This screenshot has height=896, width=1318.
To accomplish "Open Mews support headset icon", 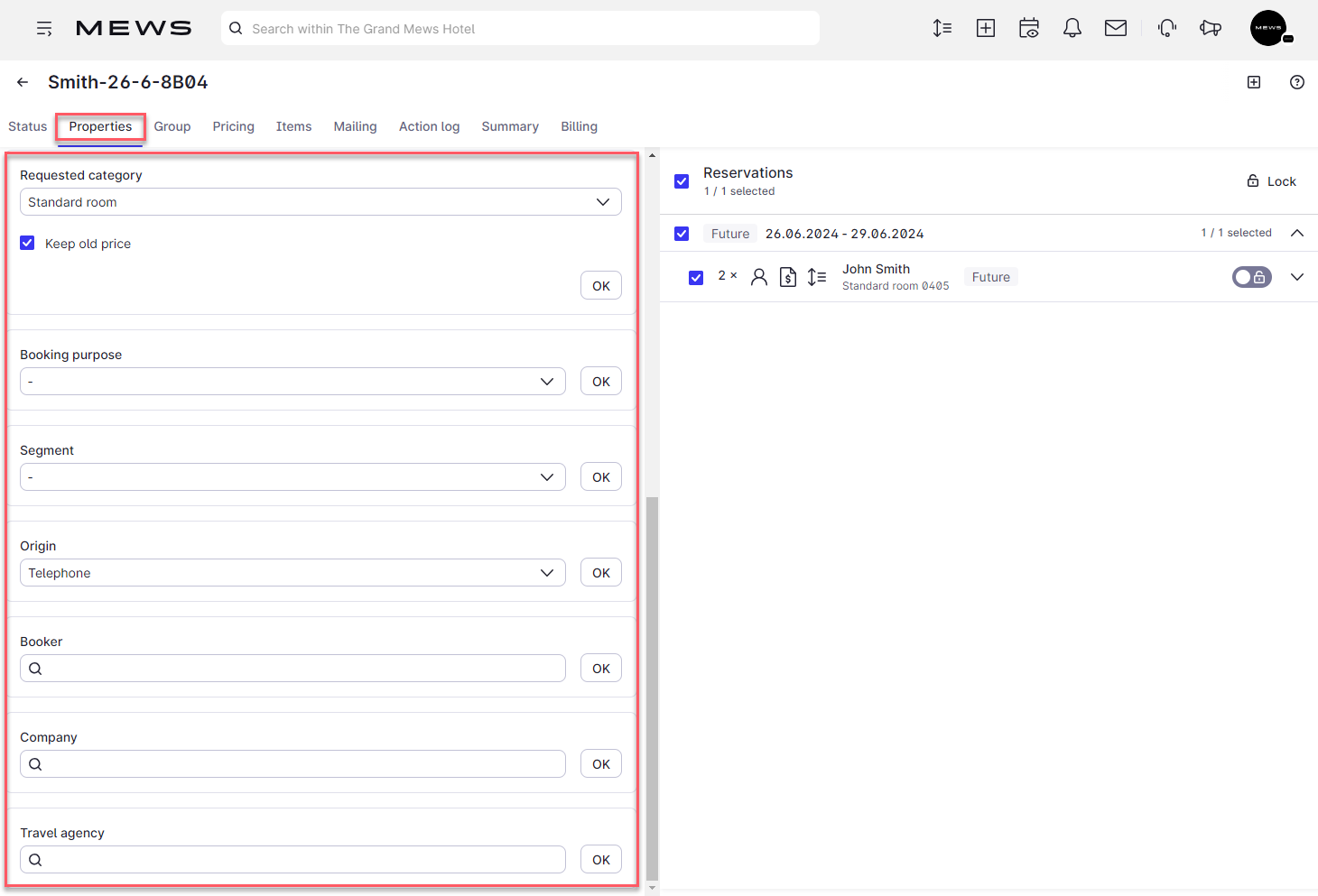I will click(1167, 28).
